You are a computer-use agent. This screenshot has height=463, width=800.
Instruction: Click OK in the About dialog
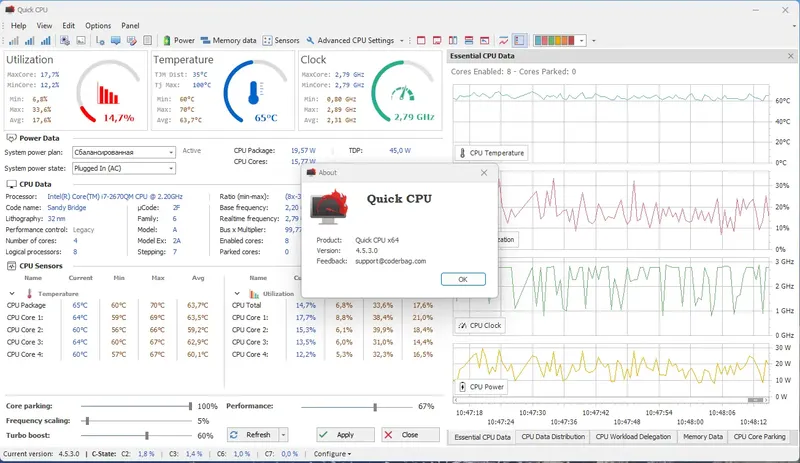coord(463,279)
